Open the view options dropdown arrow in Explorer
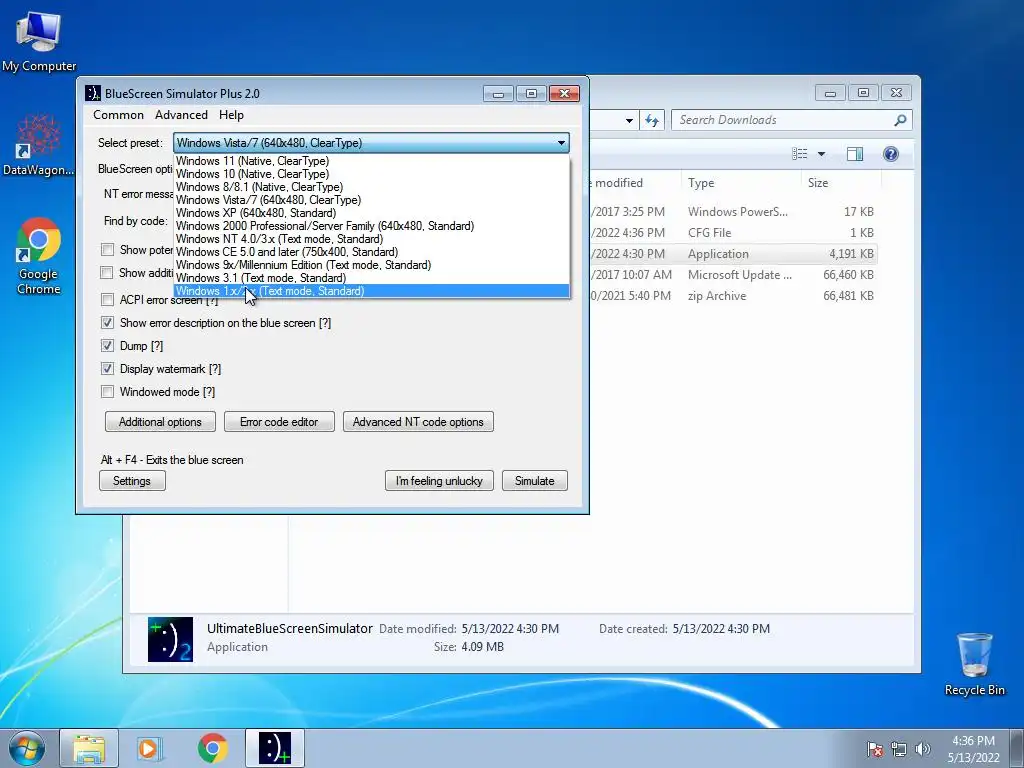The width and height of the screenshot is (1024, 768). pyautogui.click(x=822, y=154)
